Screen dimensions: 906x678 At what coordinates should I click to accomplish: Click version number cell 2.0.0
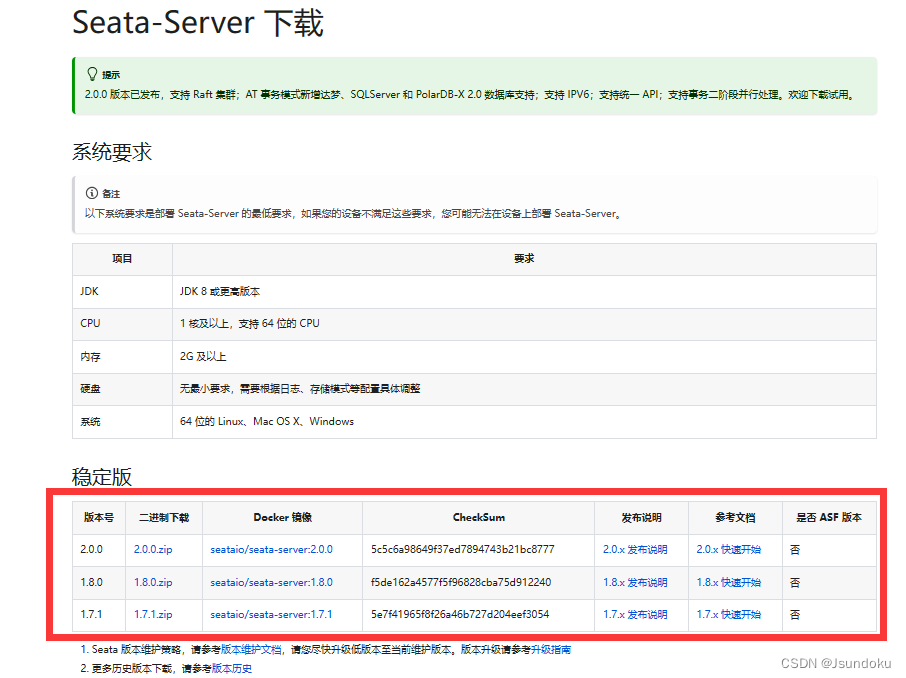tap(99, 550)
